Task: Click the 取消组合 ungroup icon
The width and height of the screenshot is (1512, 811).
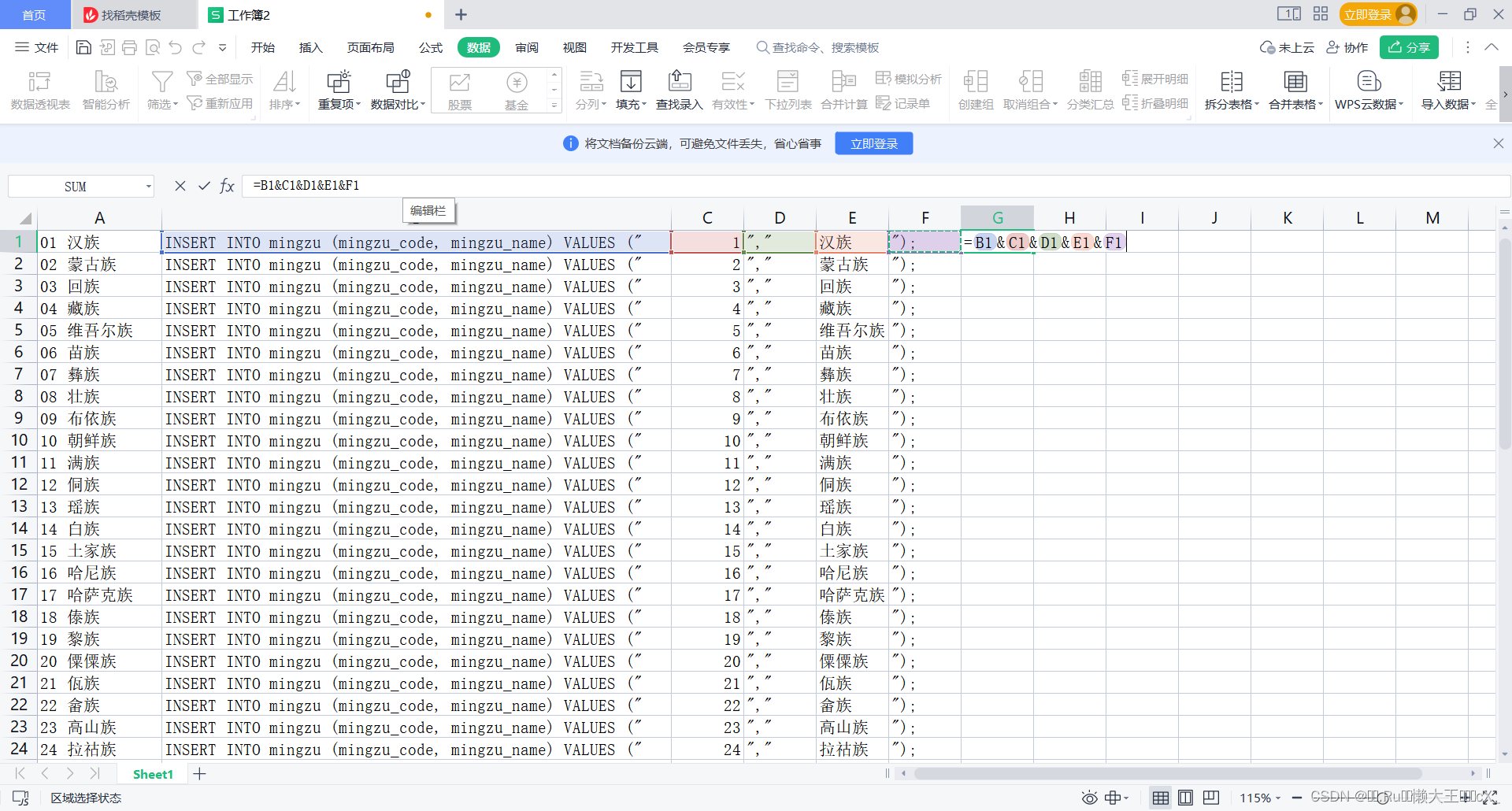Action: pyautogui.click(x=1030, y=91)
